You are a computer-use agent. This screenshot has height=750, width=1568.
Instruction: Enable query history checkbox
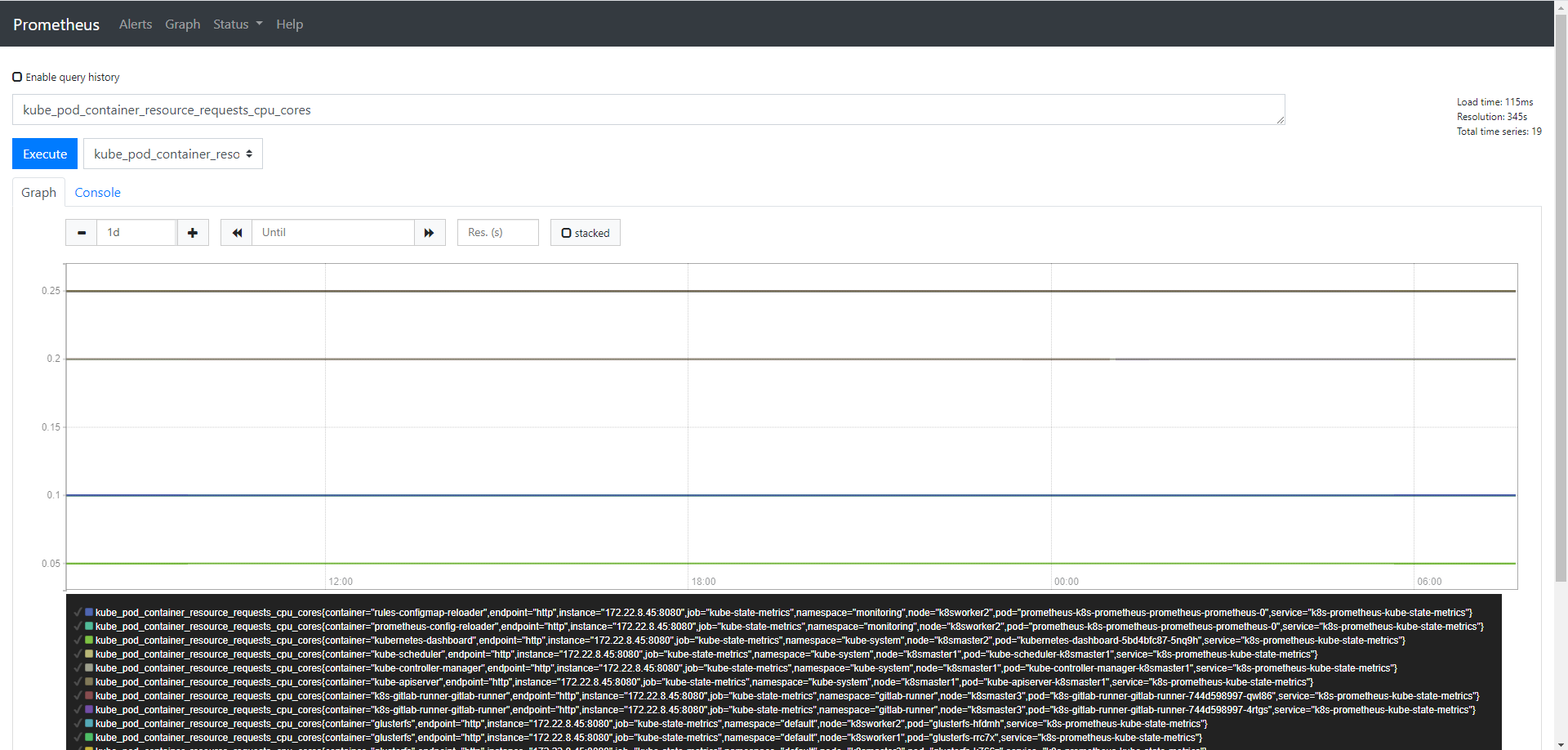coord(17,77)
